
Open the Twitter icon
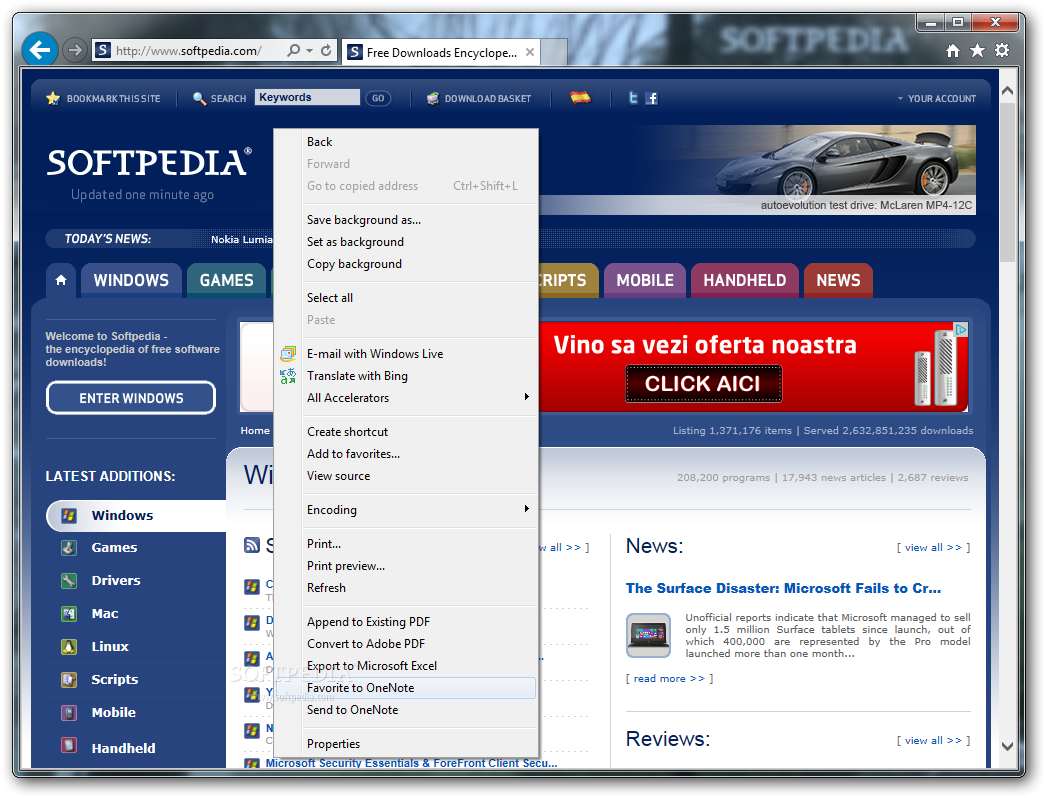633,98
